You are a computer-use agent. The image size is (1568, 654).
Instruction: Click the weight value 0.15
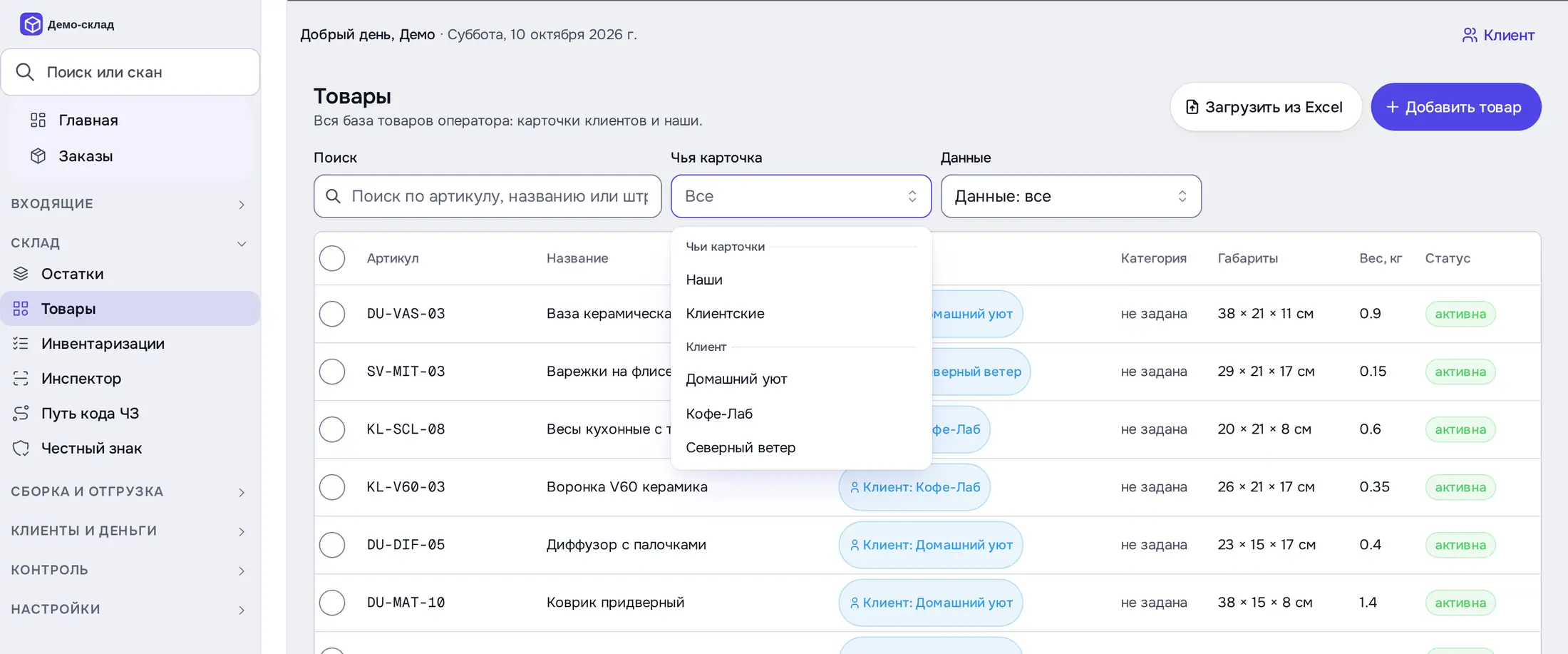1373,372
